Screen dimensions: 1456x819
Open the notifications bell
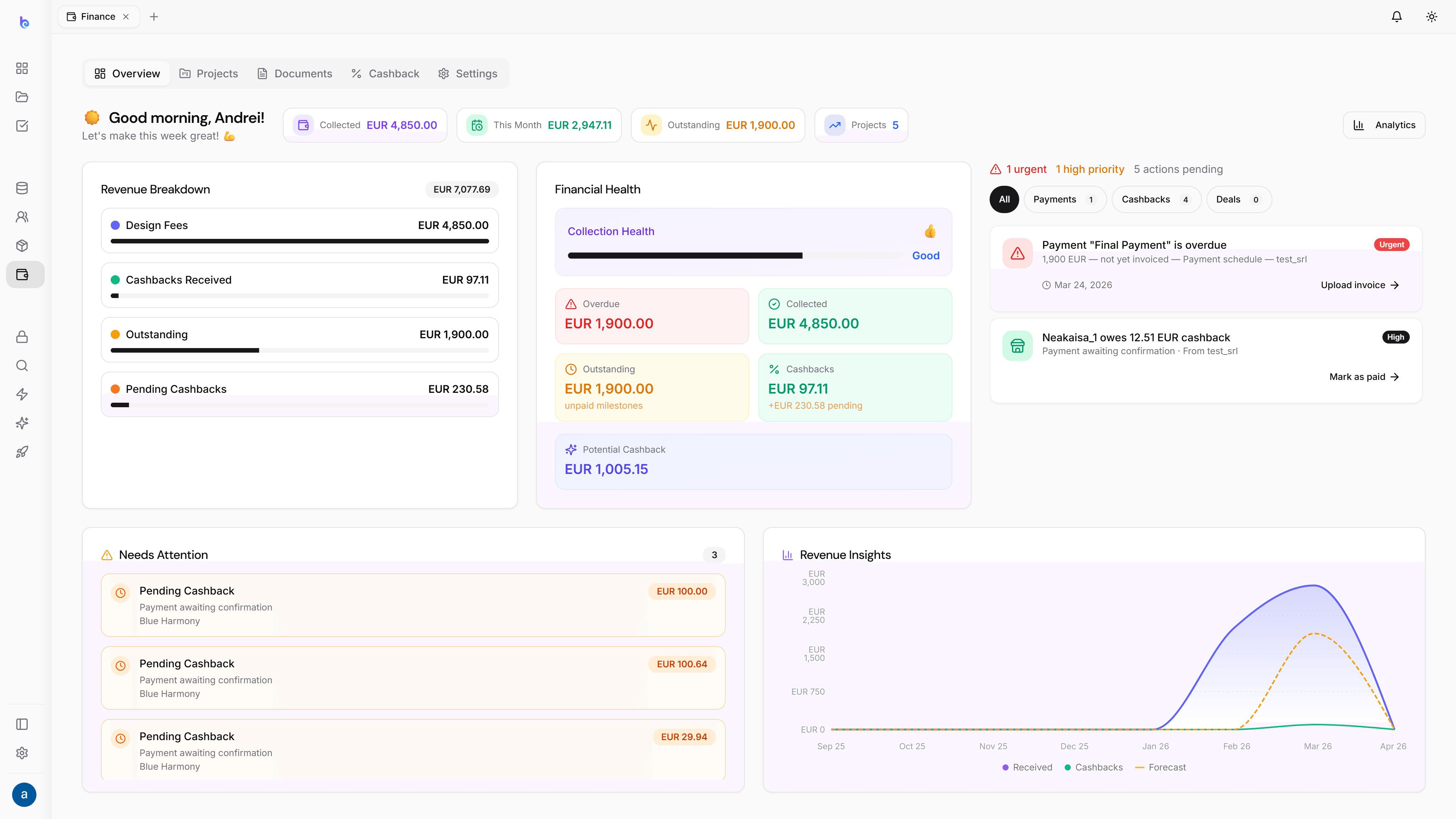pyautogui.click(x=1396, y=16)
